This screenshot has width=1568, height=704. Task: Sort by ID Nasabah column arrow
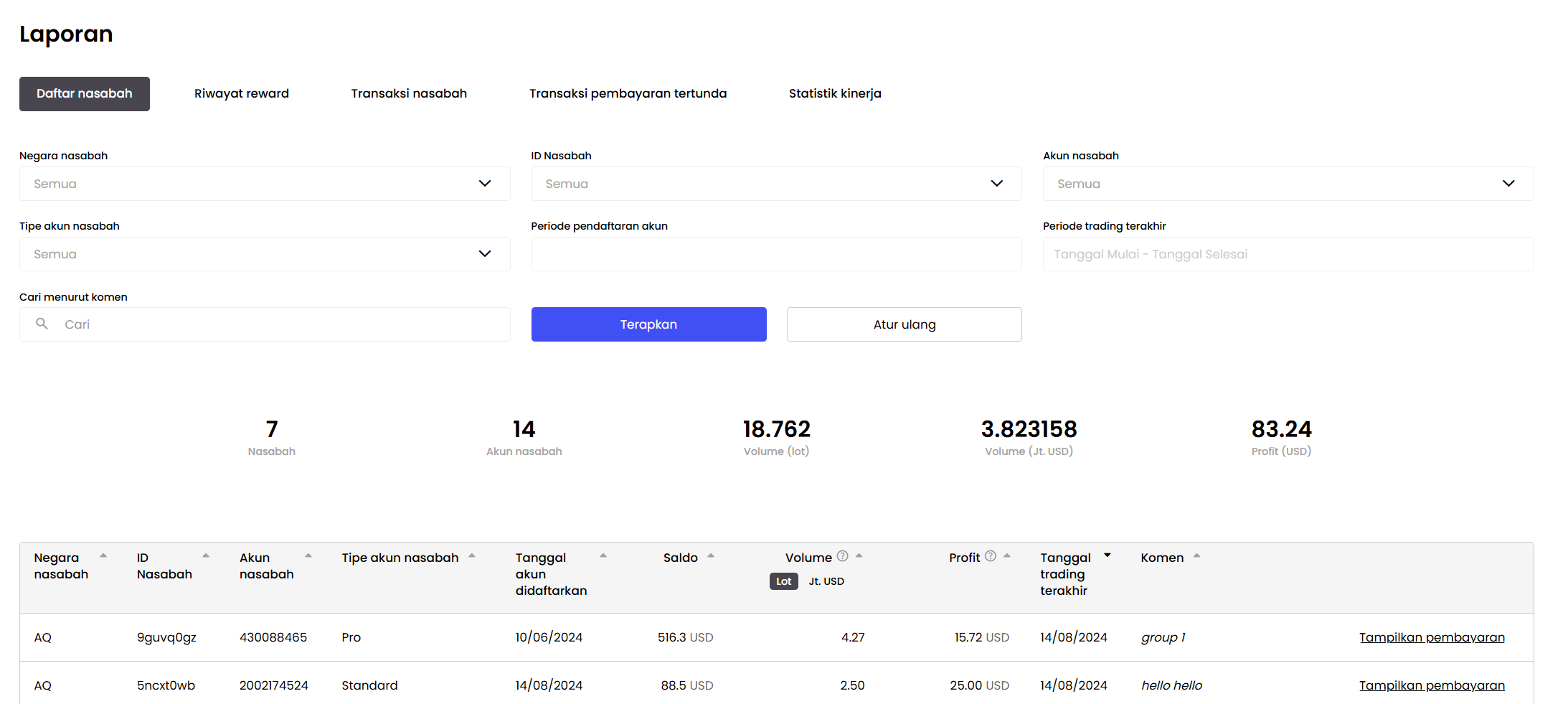pos(206,555)
